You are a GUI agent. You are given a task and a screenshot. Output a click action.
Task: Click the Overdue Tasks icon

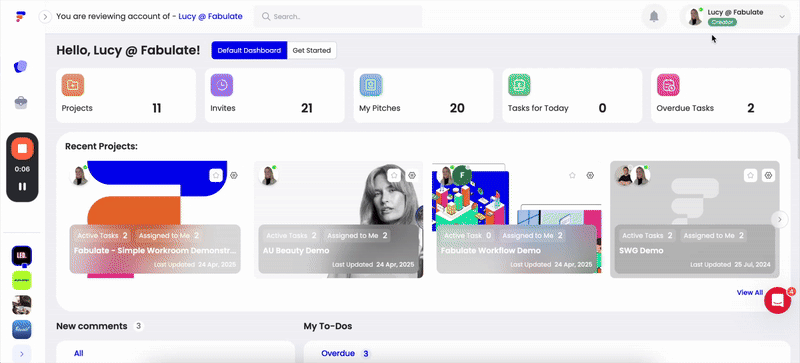tap(668, 85)
